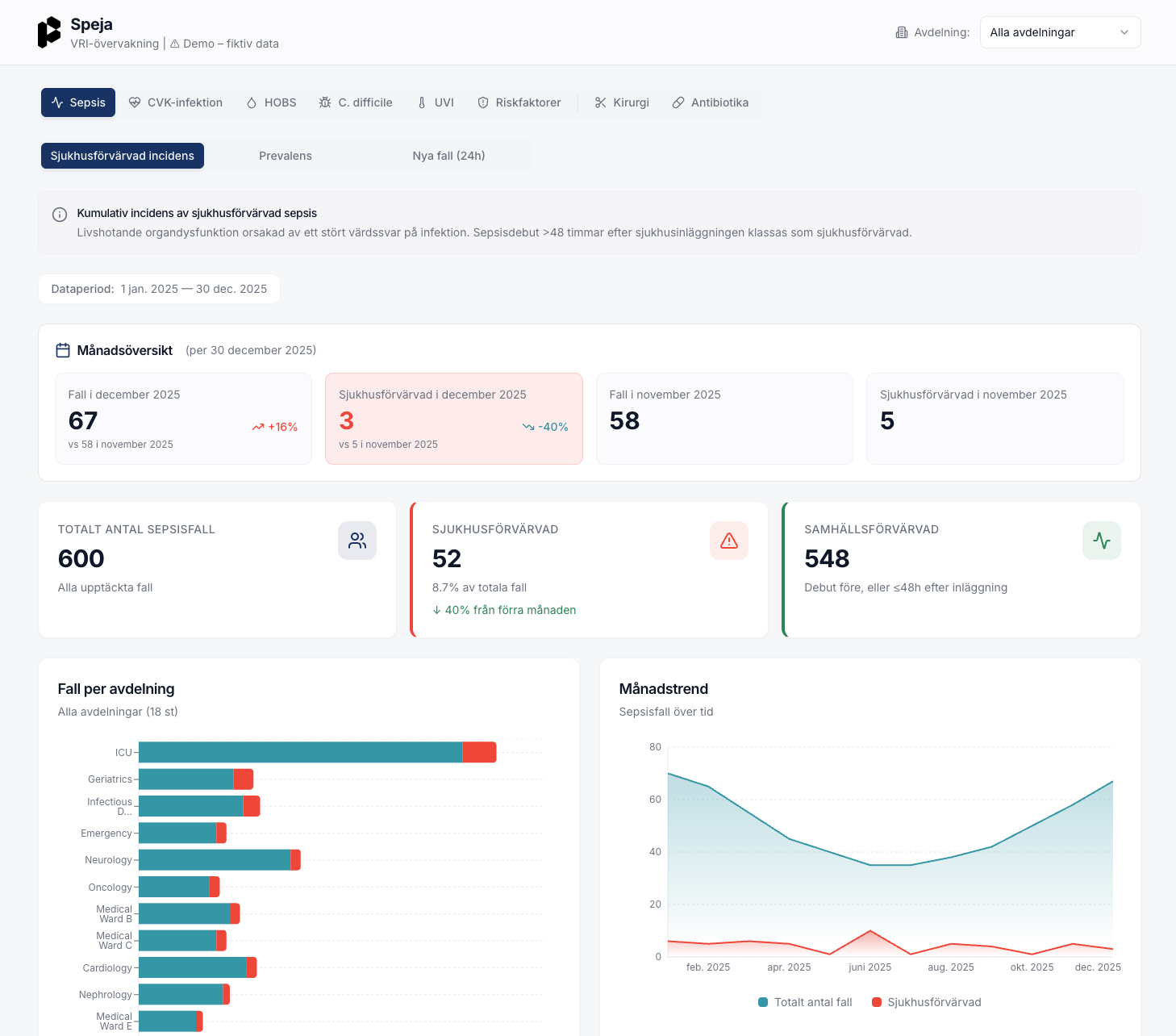The image size is (1176, 1036).
Task: Click the calendar icon beside Månadsöversikt
Action: coord(63,350)
